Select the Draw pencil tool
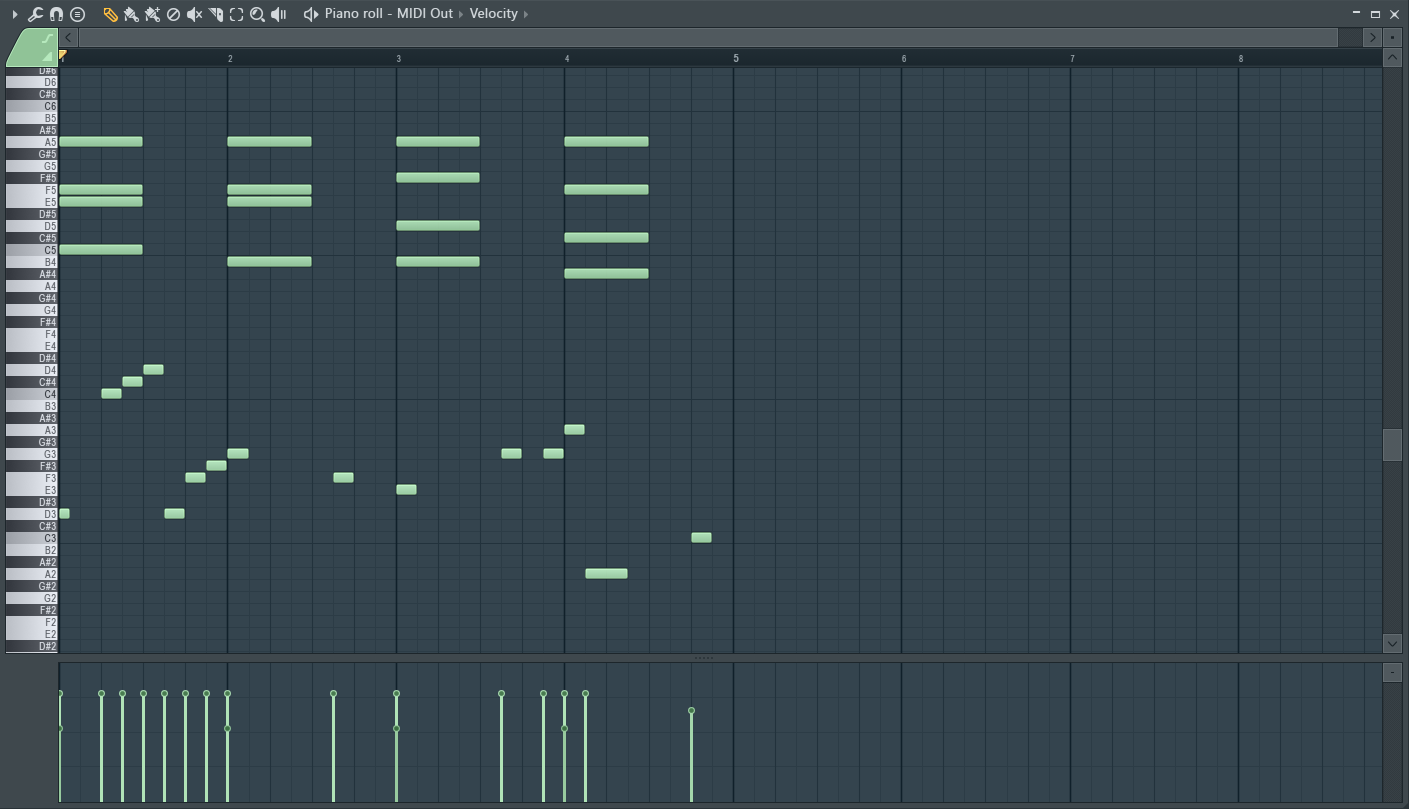 click(x=110, y=14)
